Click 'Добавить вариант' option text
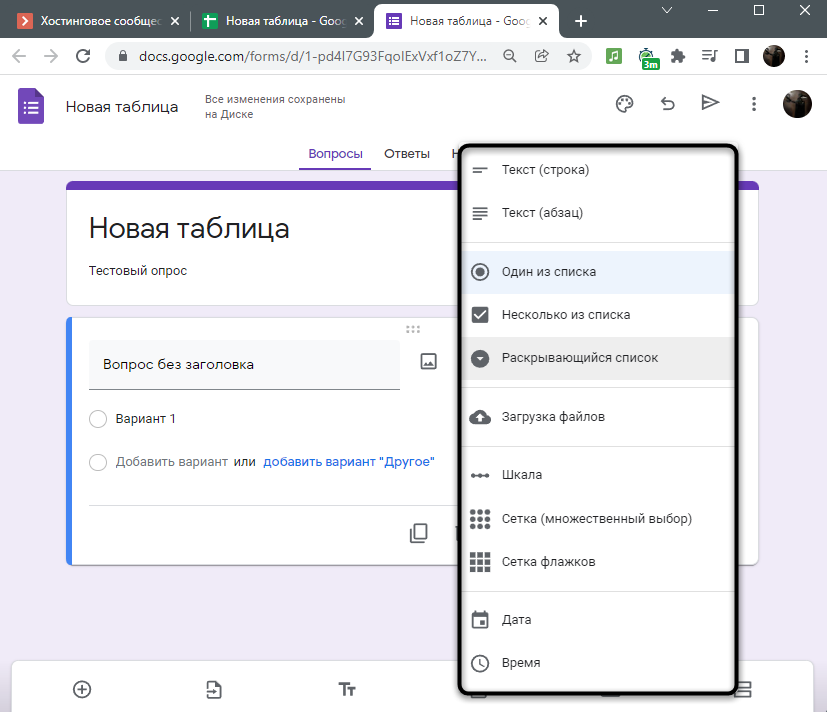Image resolution: width=827 pixels, height=712 pixels. click(x=171, y=462)
